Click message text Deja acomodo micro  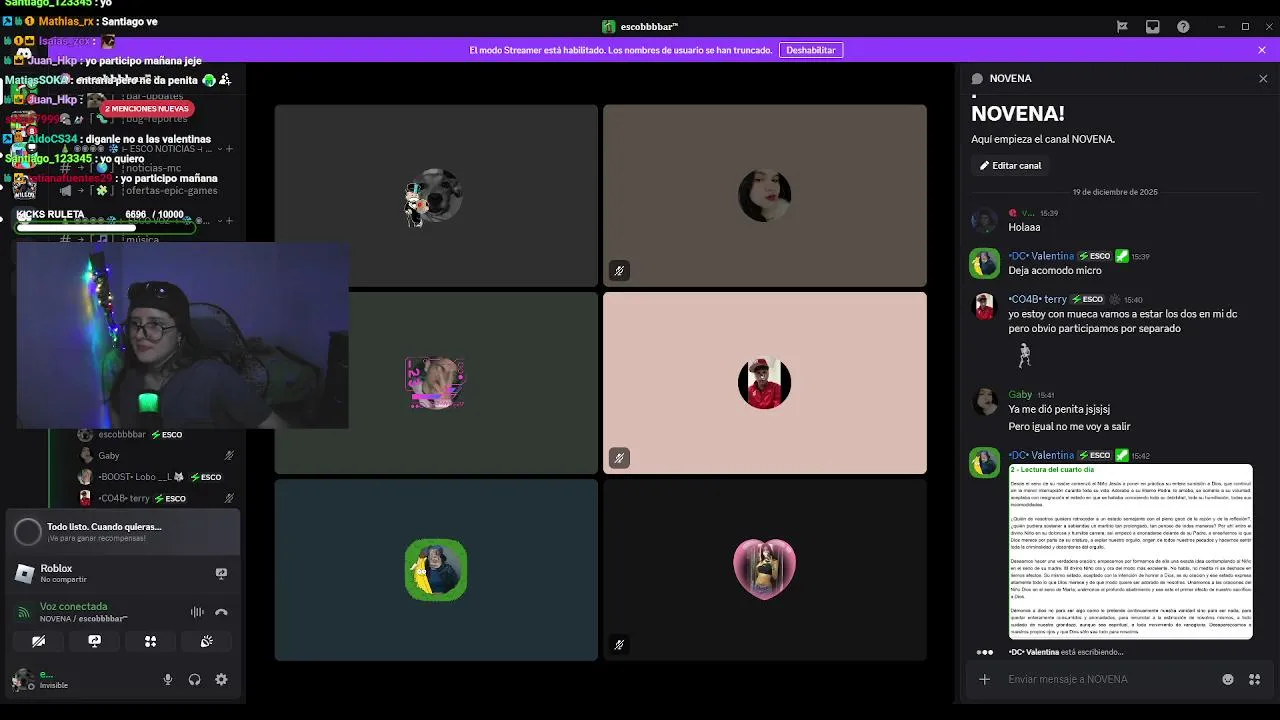tap(1055, 271)
